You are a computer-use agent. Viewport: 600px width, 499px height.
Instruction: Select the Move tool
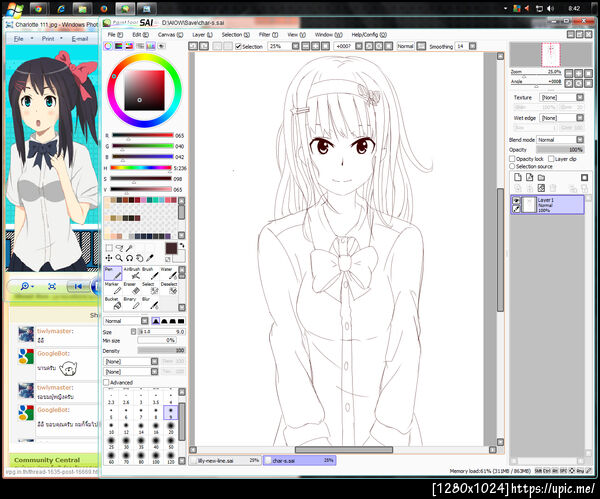(x=109, y=258)
